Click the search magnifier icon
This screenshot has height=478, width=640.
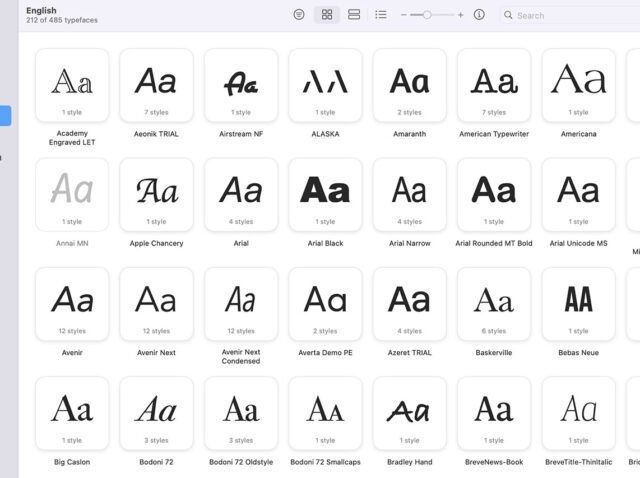point(509,15)
